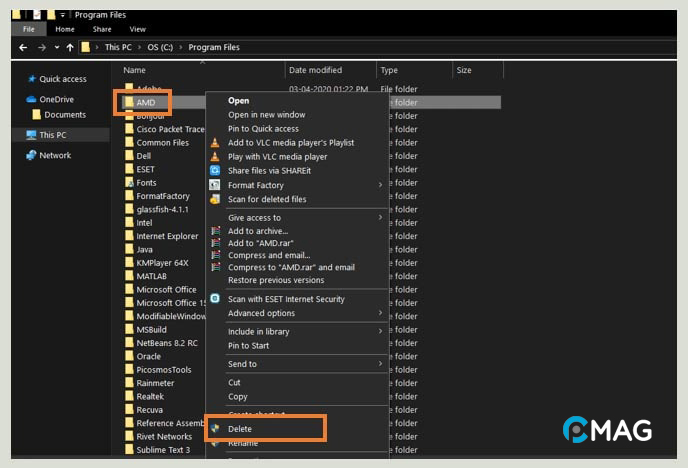Click the Java folder icon
The image size is (688, 468).
tap(129, 249)
